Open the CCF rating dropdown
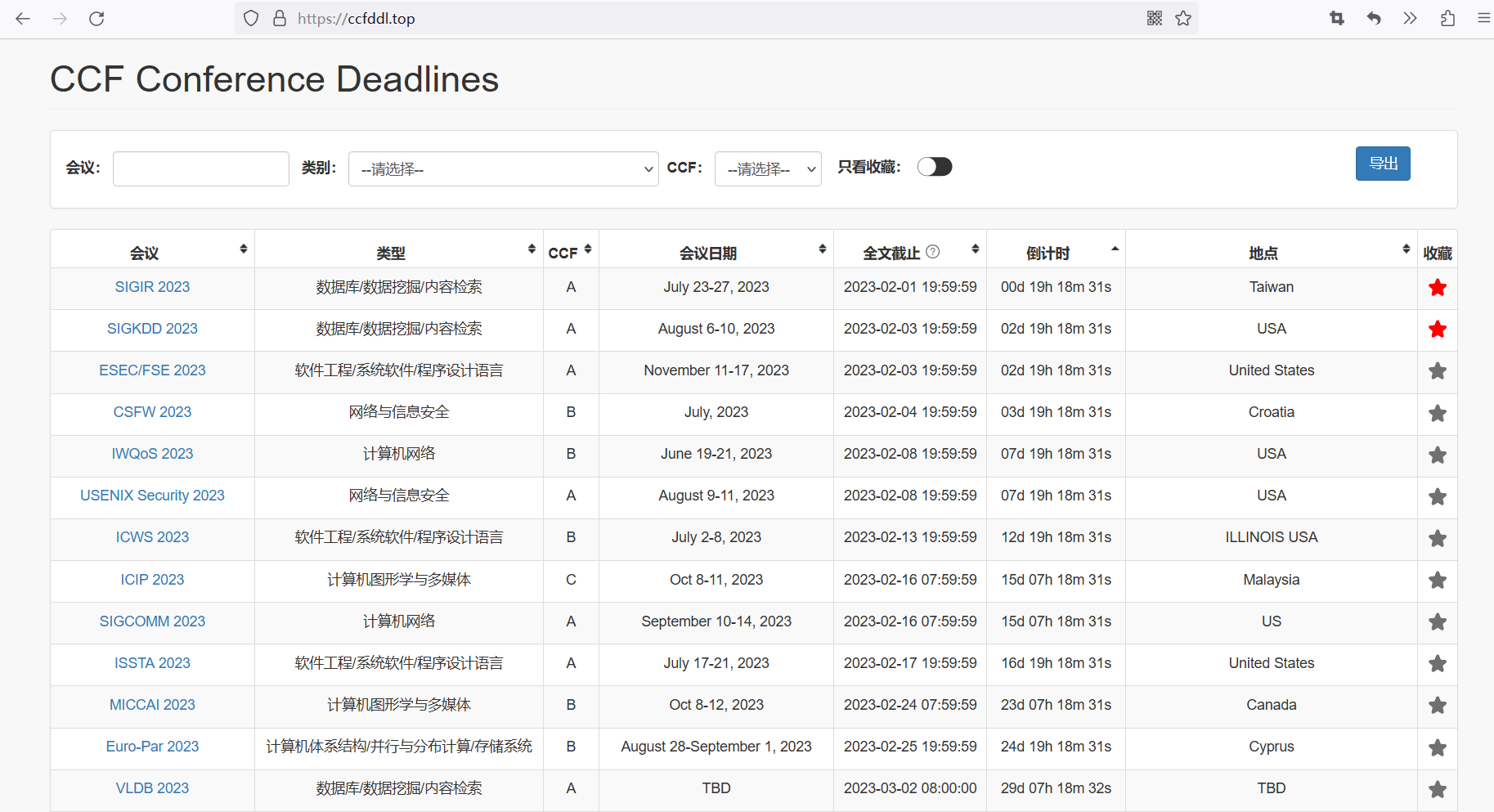The width and height of the screenshot is (1494, 812). [x=767, y=168]
